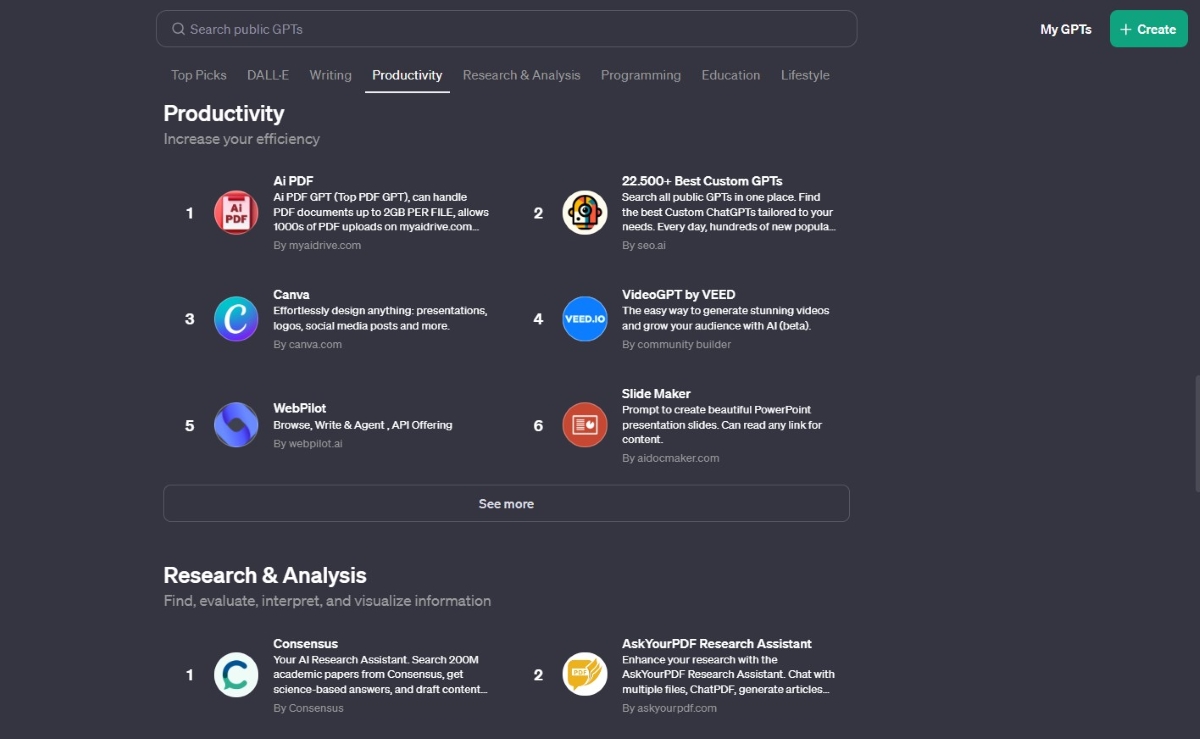Click the Productivity section heading
The width and height of the screenshot is (1200, 739).
[x=224, y=113]
